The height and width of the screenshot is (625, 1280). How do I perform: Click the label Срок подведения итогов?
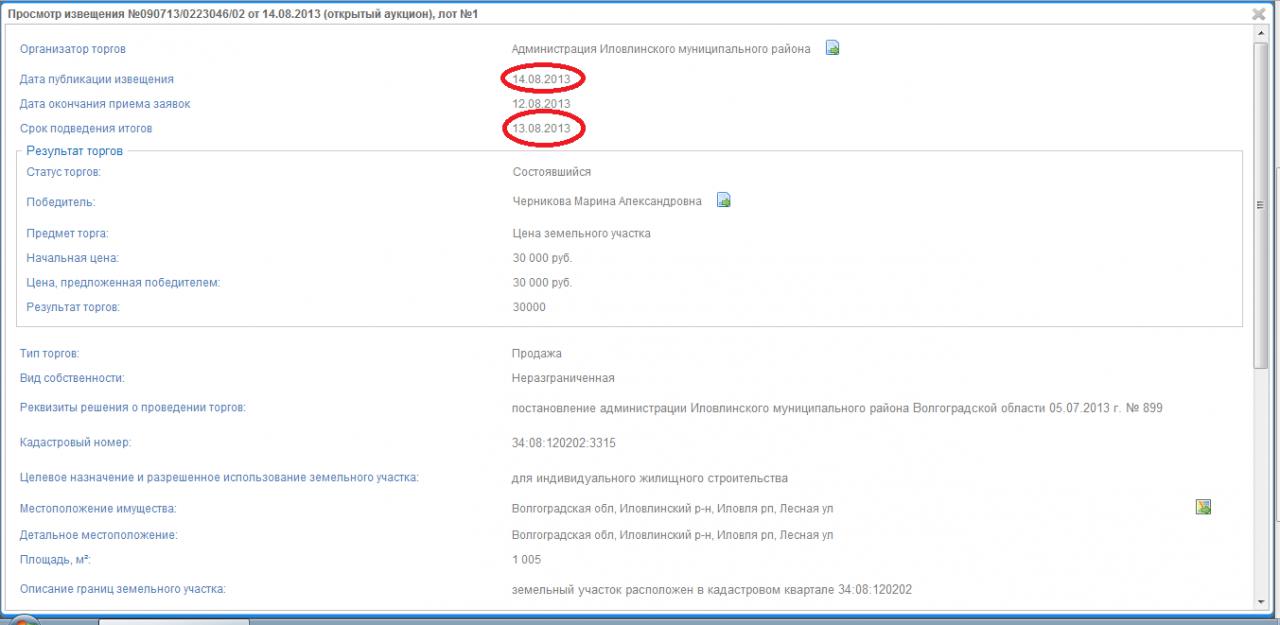[x=86, y=129]
